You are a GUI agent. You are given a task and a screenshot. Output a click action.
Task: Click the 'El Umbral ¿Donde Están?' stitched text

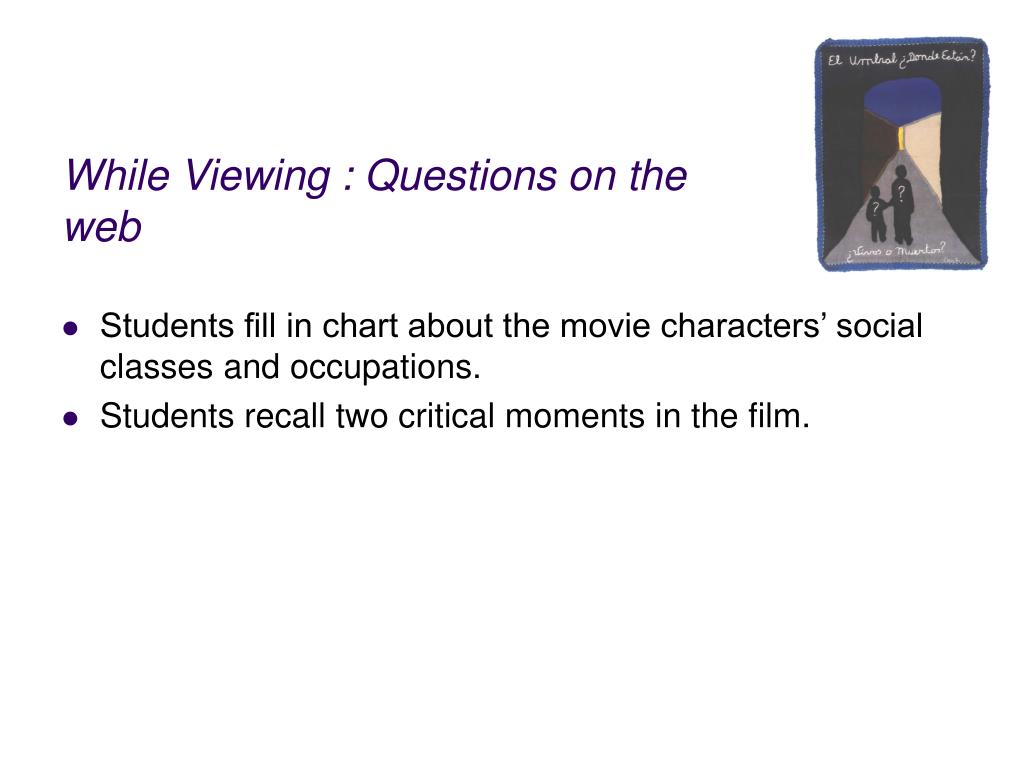coord(901,59)
